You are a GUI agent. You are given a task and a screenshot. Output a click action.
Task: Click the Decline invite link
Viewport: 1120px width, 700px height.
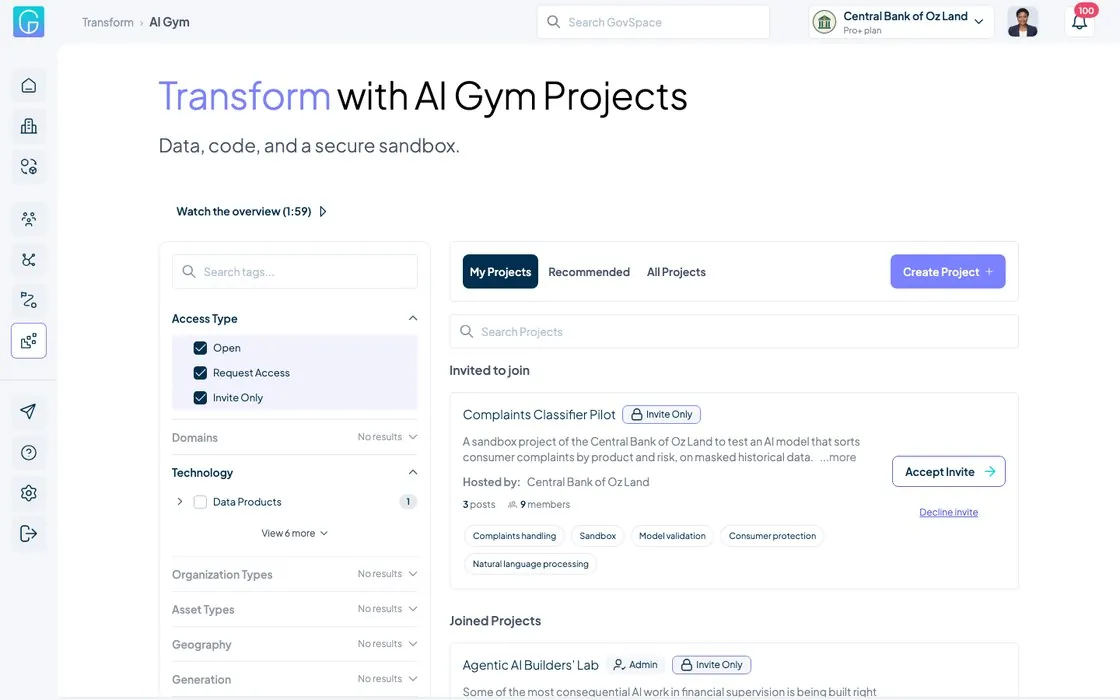[949, 512]
